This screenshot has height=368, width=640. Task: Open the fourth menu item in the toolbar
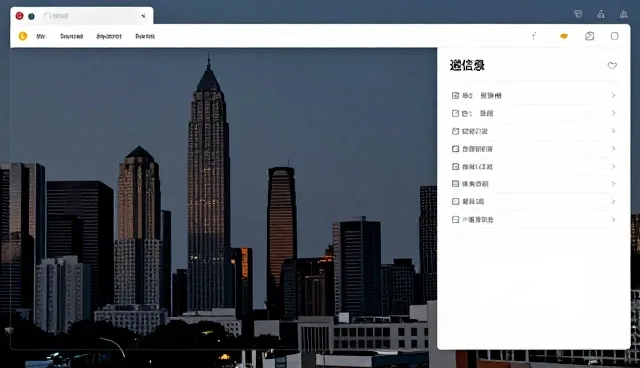[x=145, y=36]
